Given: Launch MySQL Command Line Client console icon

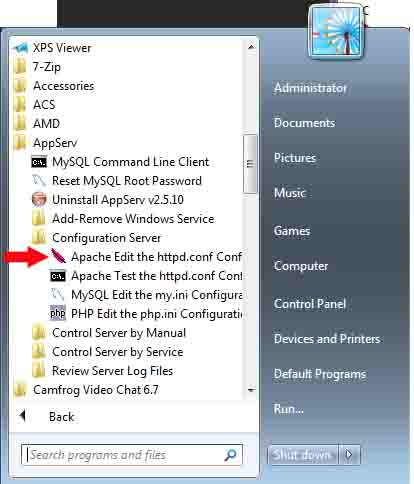Looking at the screenshot, I should 39,162.
